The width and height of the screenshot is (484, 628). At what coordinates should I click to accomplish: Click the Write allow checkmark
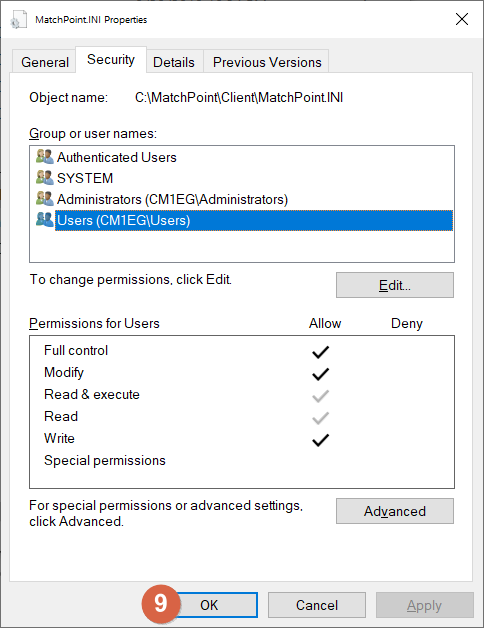321,440
